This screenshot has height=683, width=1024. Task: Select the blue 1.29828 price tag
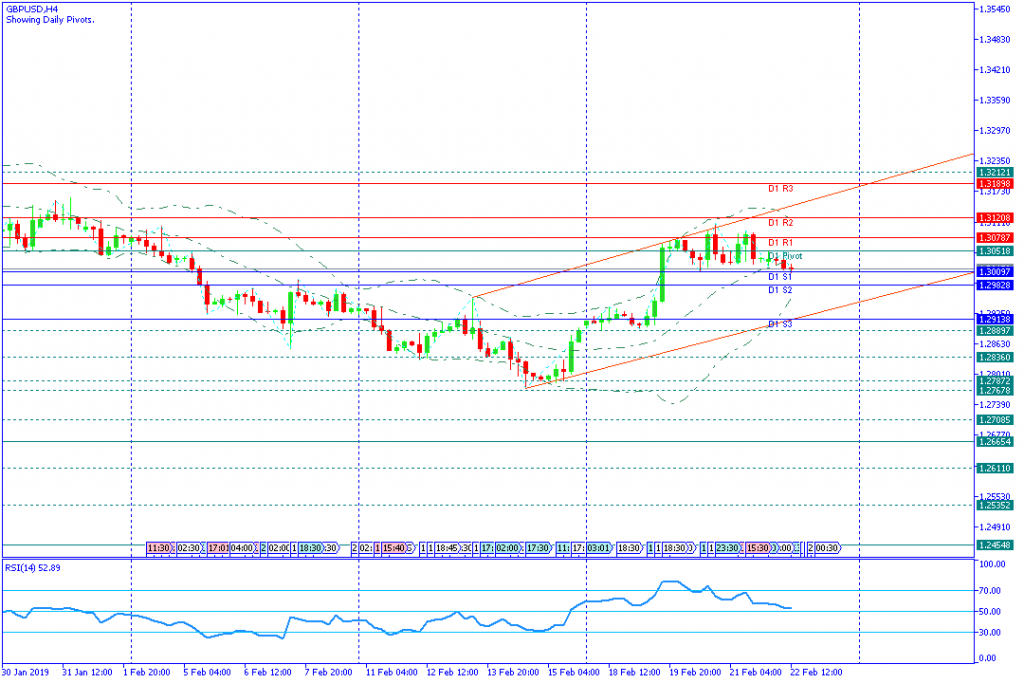(996, 285)
